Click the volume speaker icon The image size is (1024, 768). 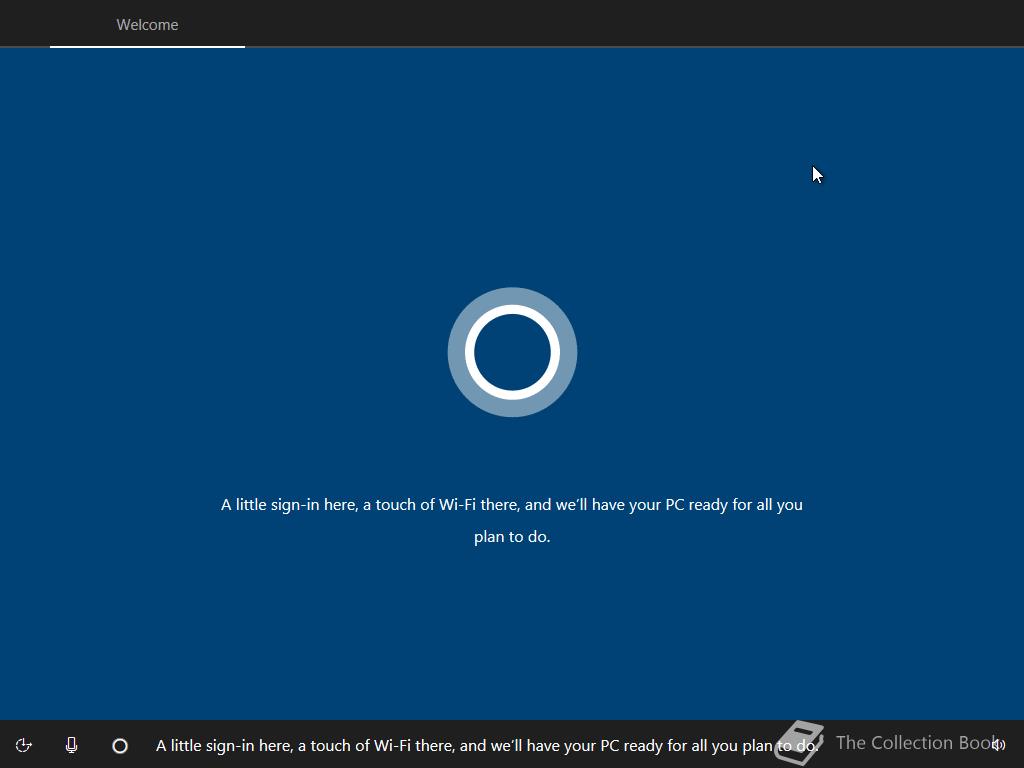click(998, 745)
